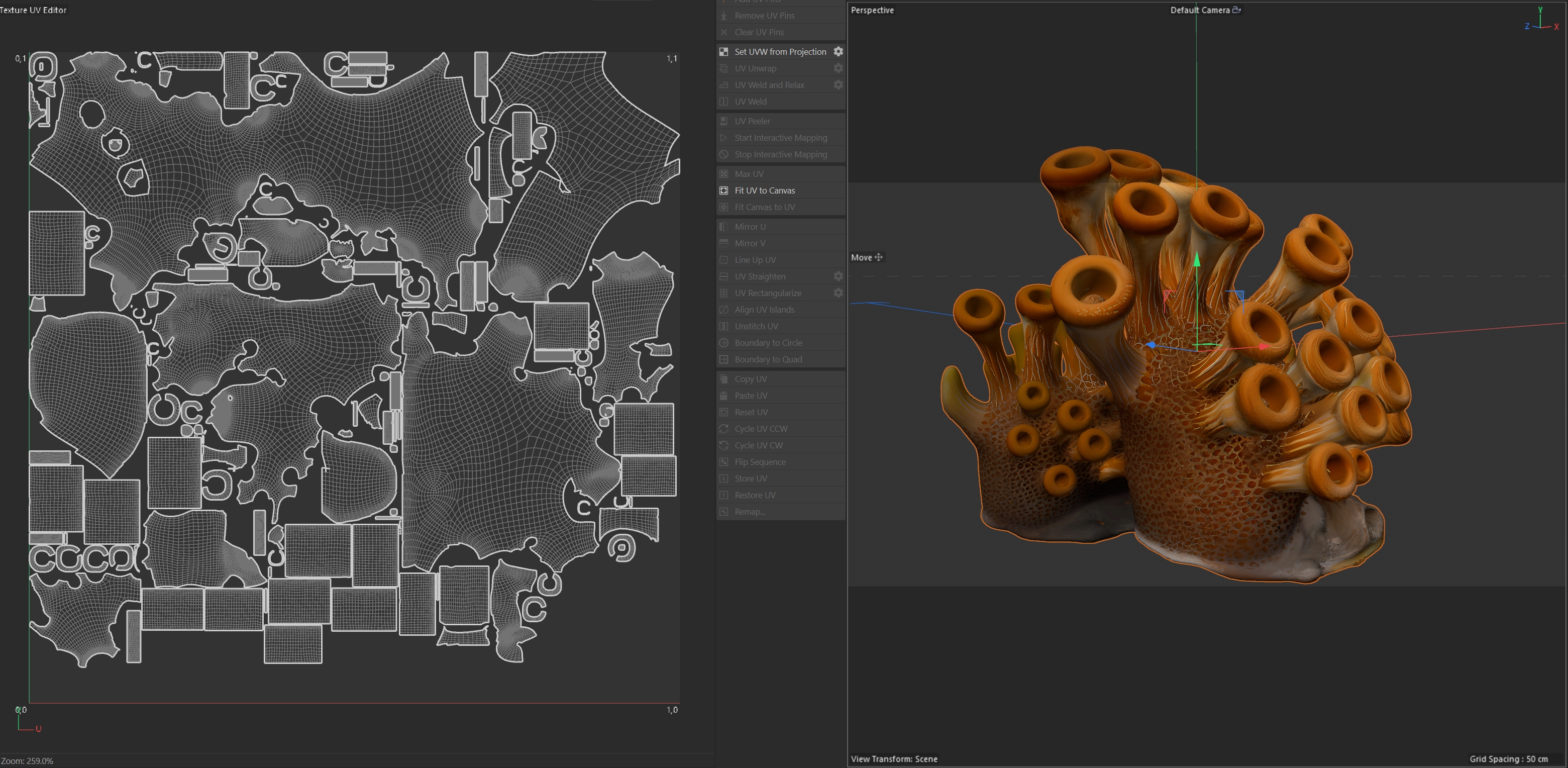Screen dimensions: 1568x768
Task: Click the Perspective view label
Action: coord(872,10)
